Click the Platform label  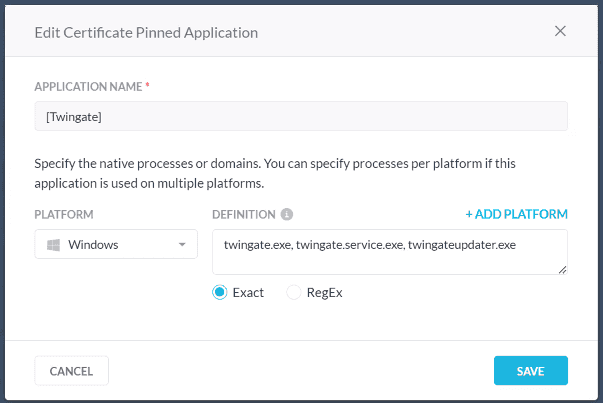63,215
